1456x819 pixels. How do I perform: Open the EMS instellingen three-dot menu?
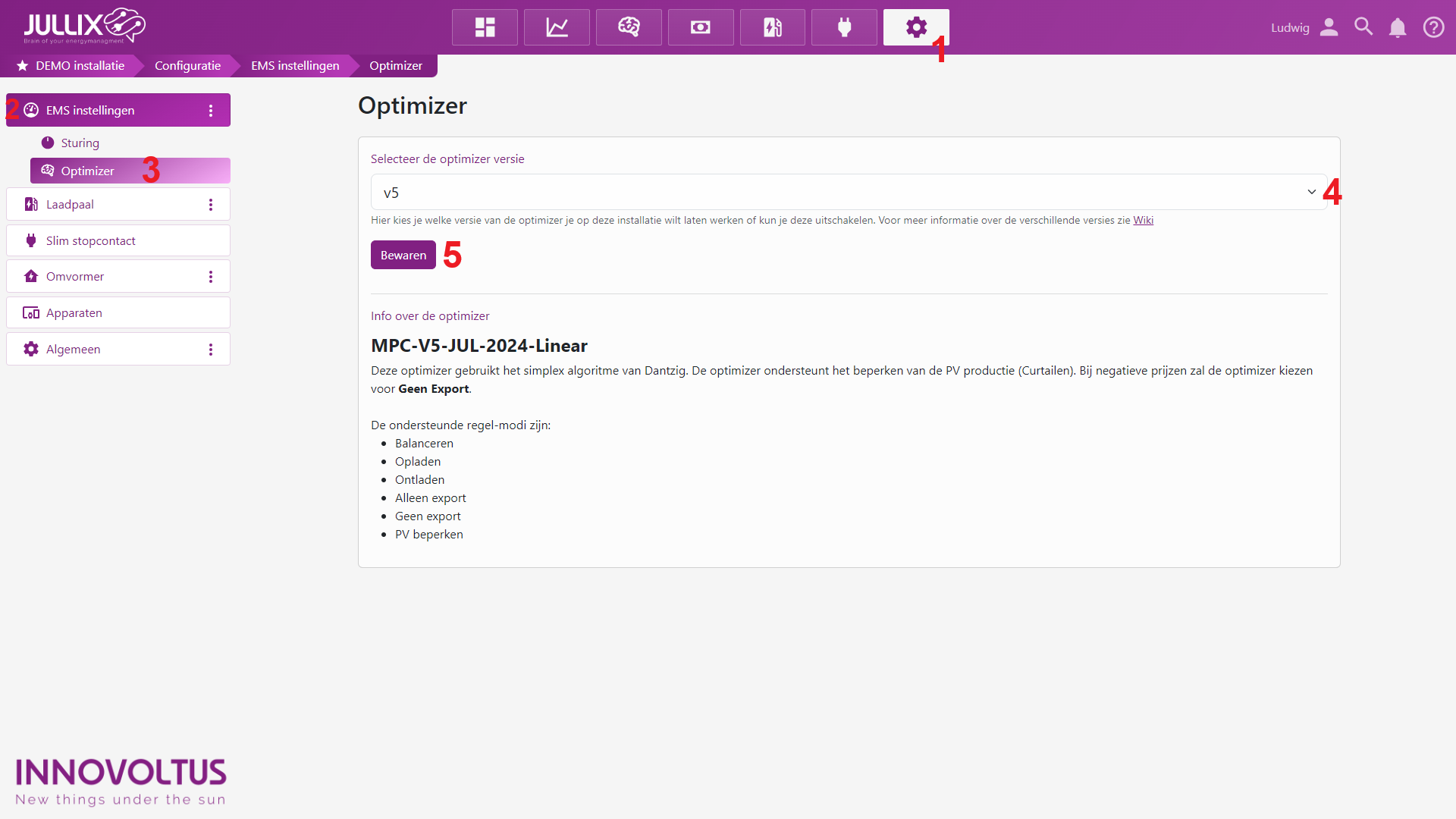click(x=211, y=111)
